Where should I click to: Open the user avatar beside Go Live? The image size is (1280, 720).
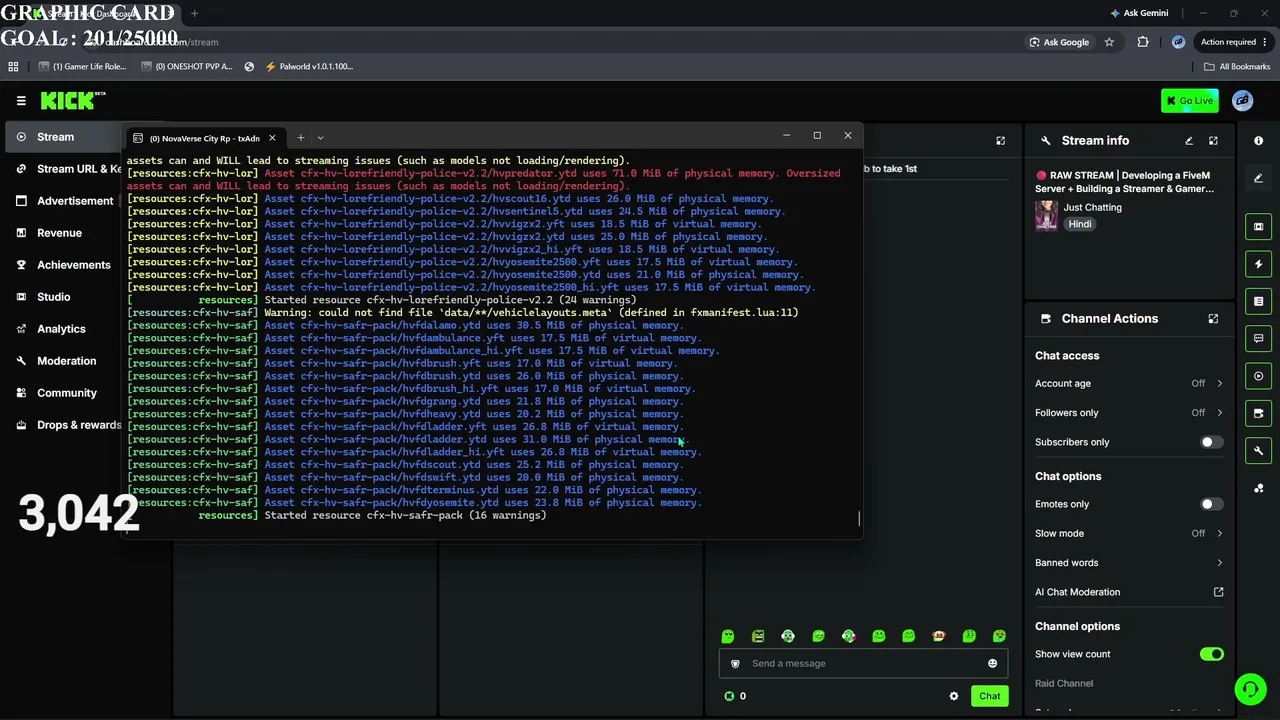coord(1242,100)
